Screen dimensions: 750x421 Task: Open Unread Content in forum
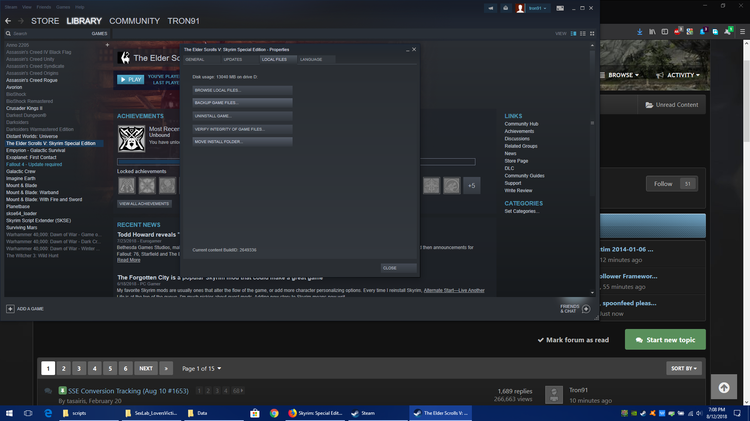672,105
